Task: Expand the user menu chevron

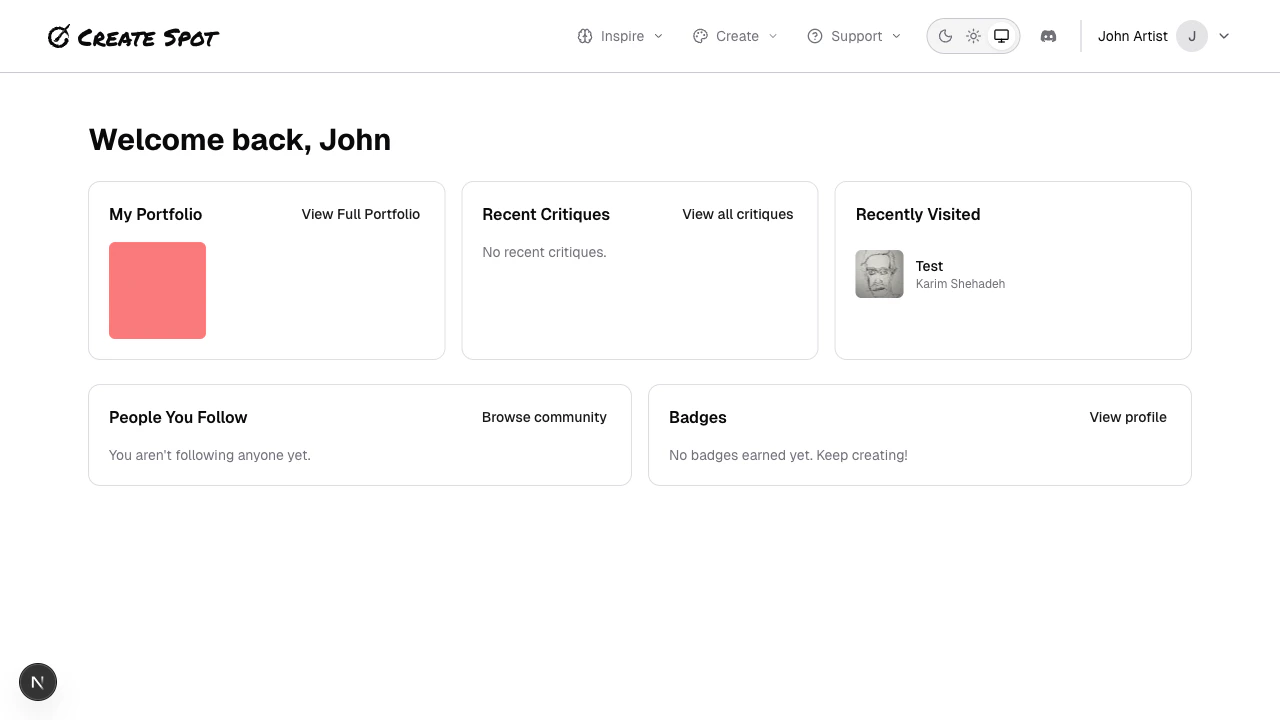Action: tap(1224, 36)
